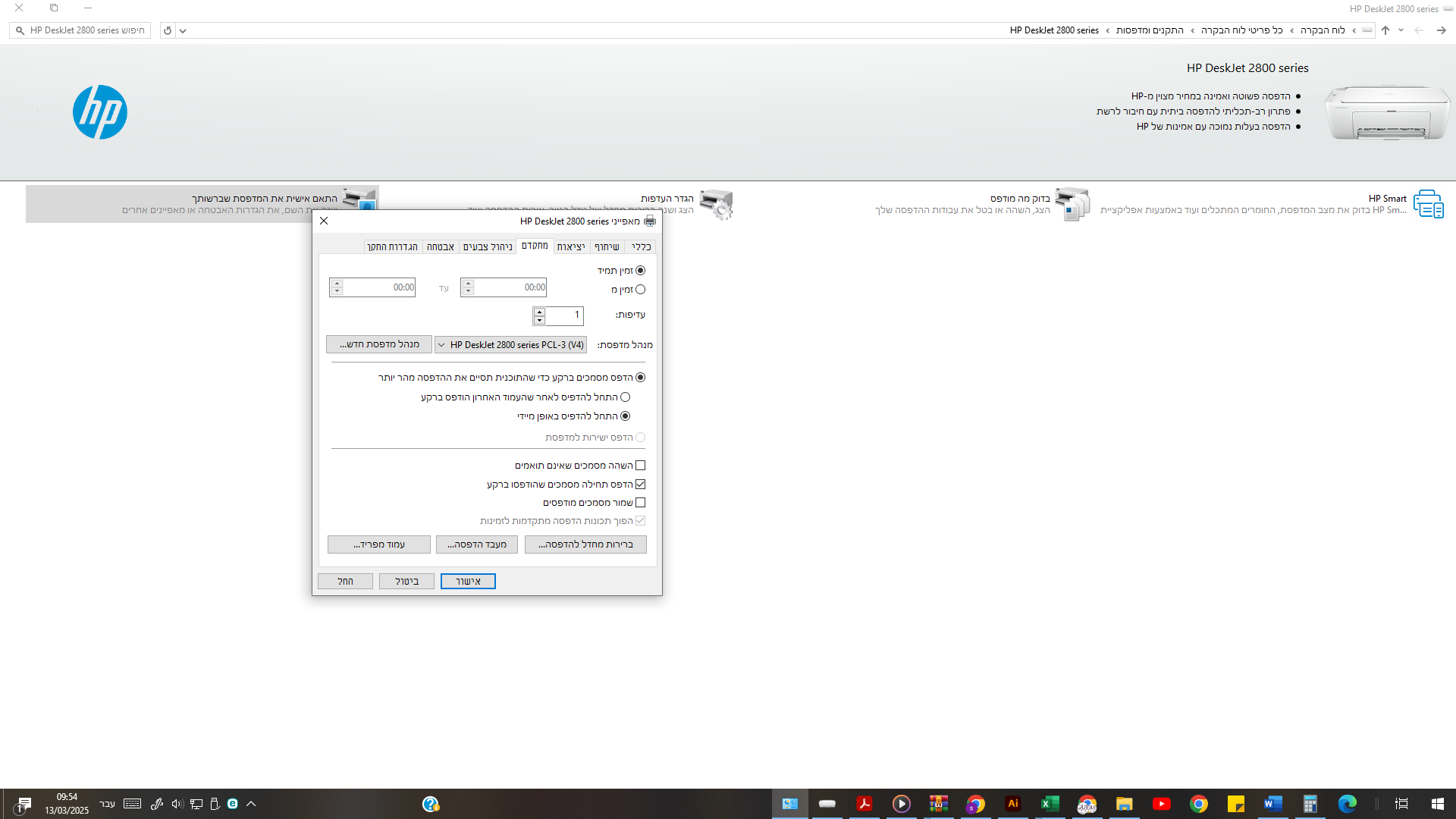1456x819 pixels.
Task: Click the 'See what's printing' documents icon
Action: click(1072, 204)
